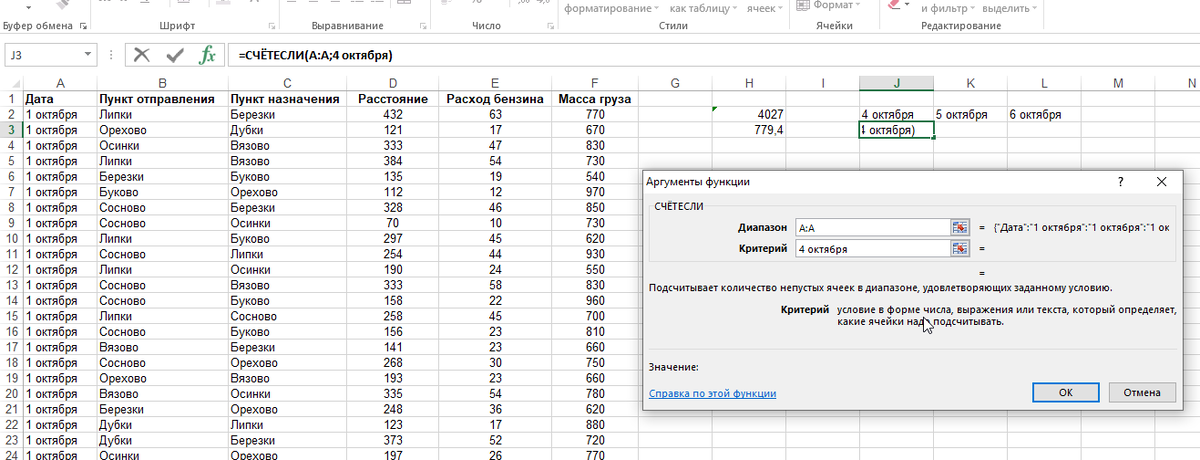The height and width of the screenshot is (460, 1200).
Task: Select cell H2 with value 4027
Action: pos(748,114)
